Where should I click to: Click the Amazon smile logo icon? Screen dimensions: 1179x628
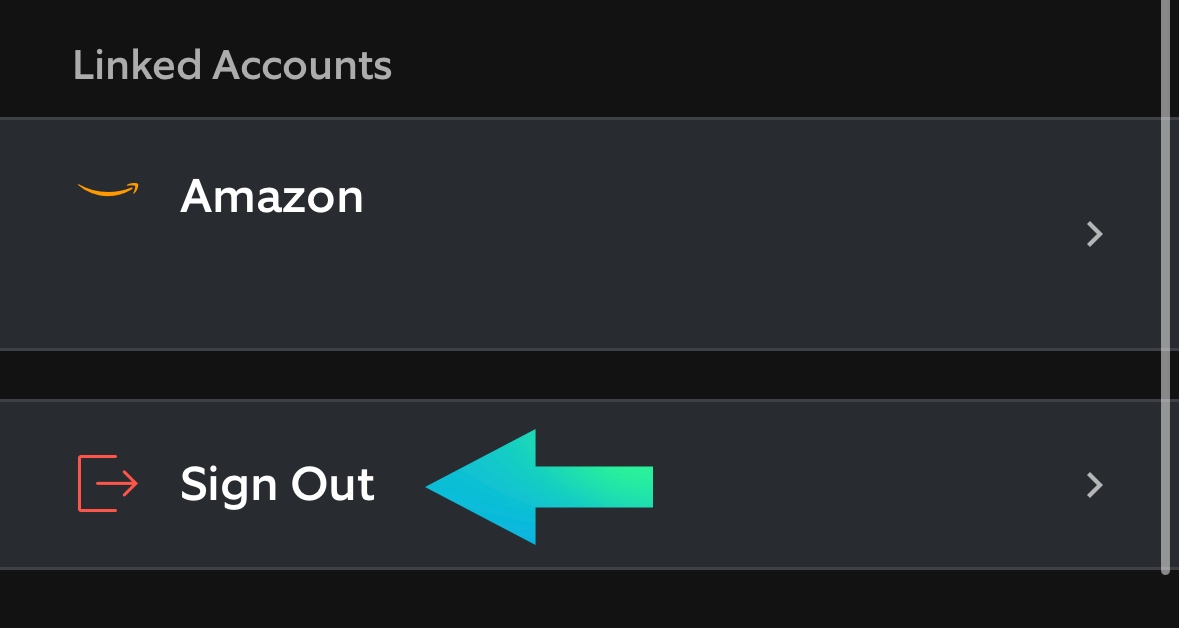tap(108, 190)
